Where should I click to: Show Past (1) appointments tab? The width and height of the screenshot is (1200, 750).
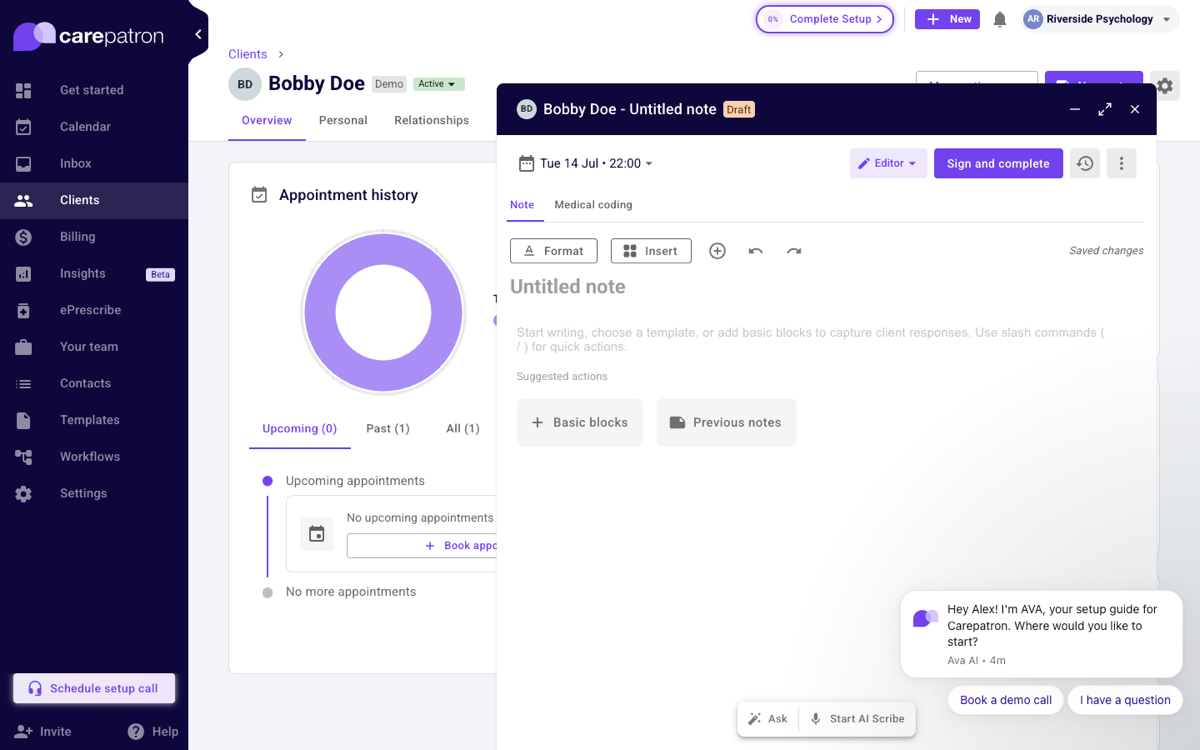point(388,429)
